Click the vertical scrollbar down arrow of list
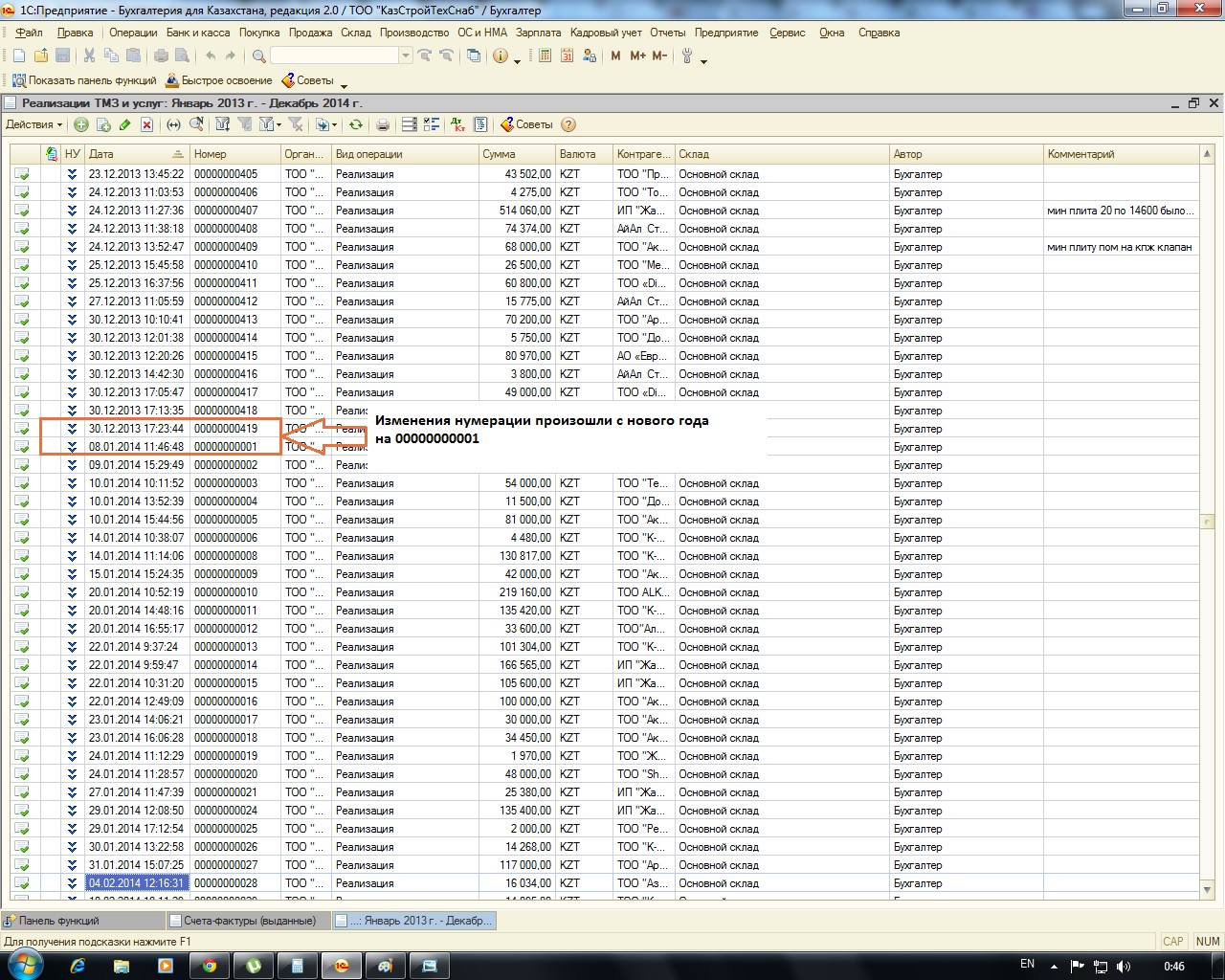Image resolution: width=1225 pixels, height=980 pixels. click(1207, 889)
